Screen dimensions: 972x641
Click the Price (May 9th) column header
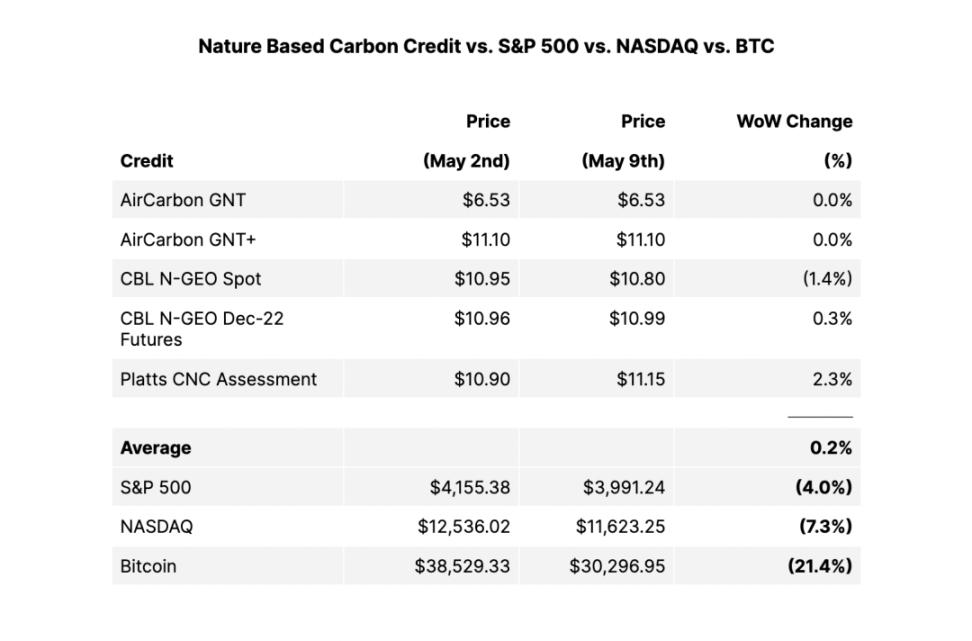(623, 141)
